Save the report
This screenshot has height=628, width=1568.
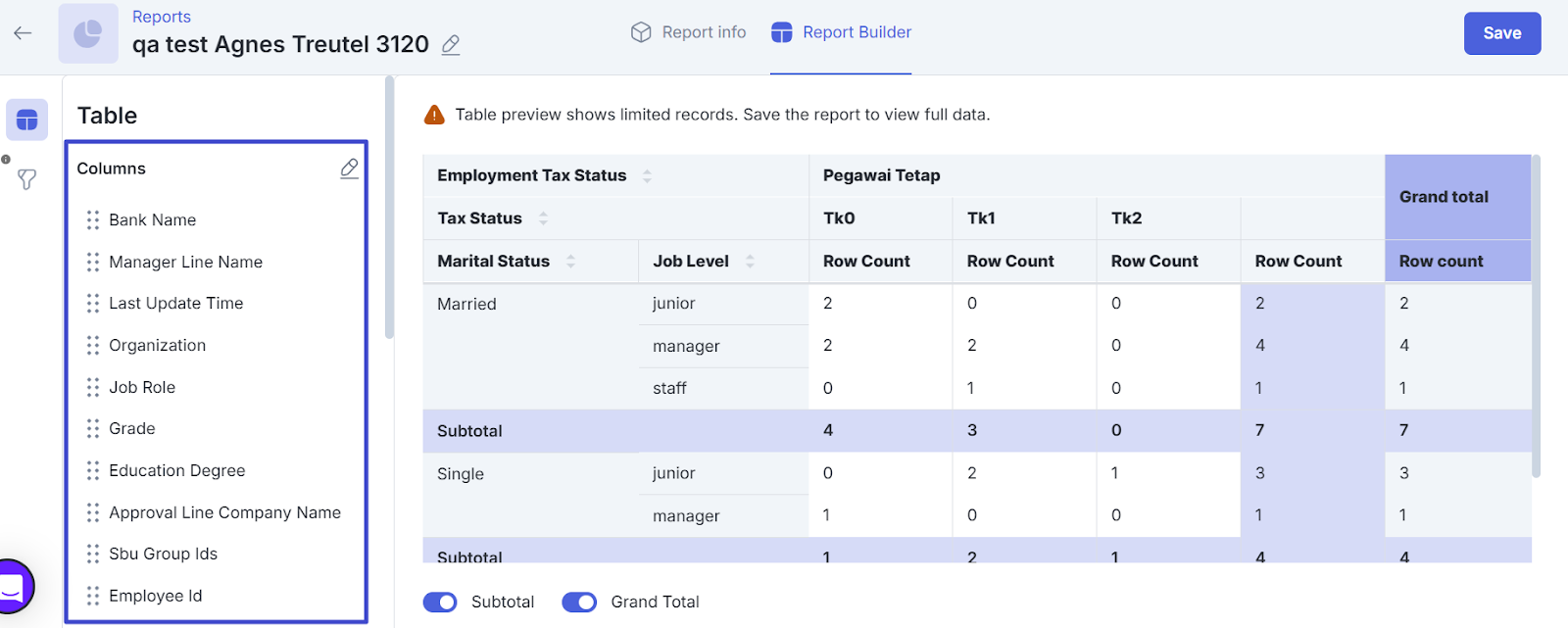(1501, 33)
